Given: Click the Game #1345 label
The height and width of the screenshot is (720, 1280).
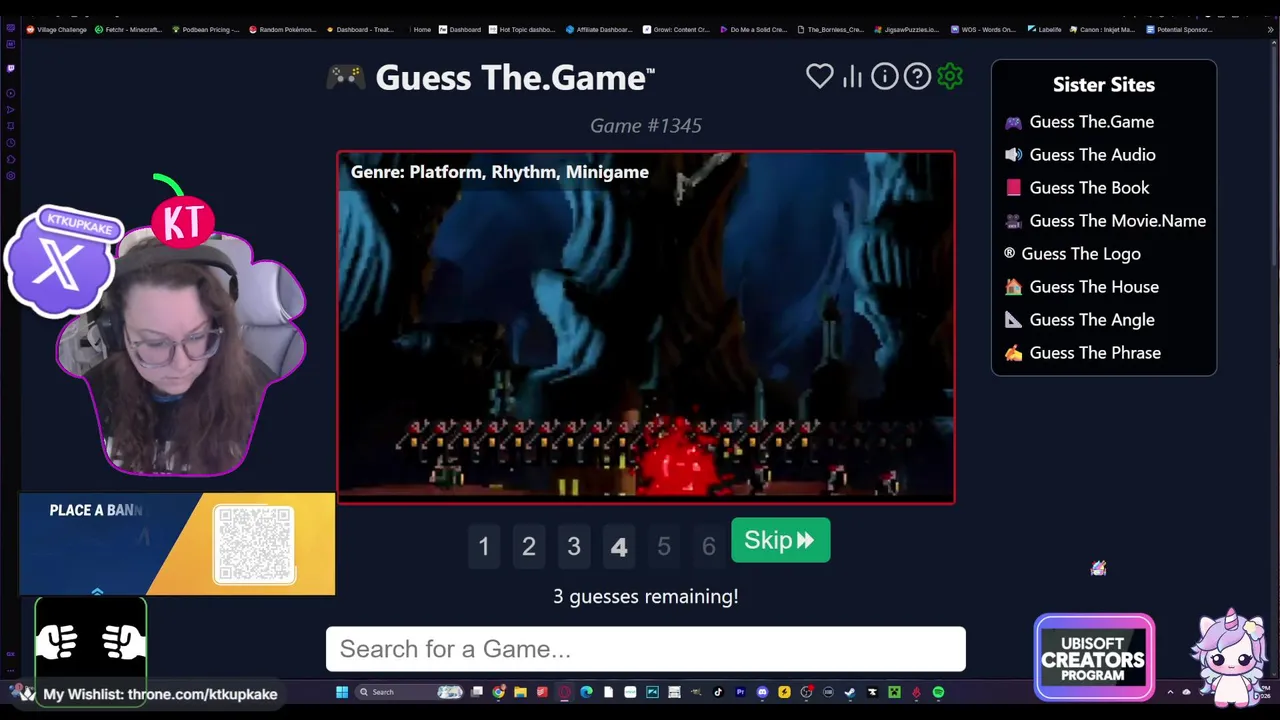Looking at the screenshot, I should tap(646, 125).
